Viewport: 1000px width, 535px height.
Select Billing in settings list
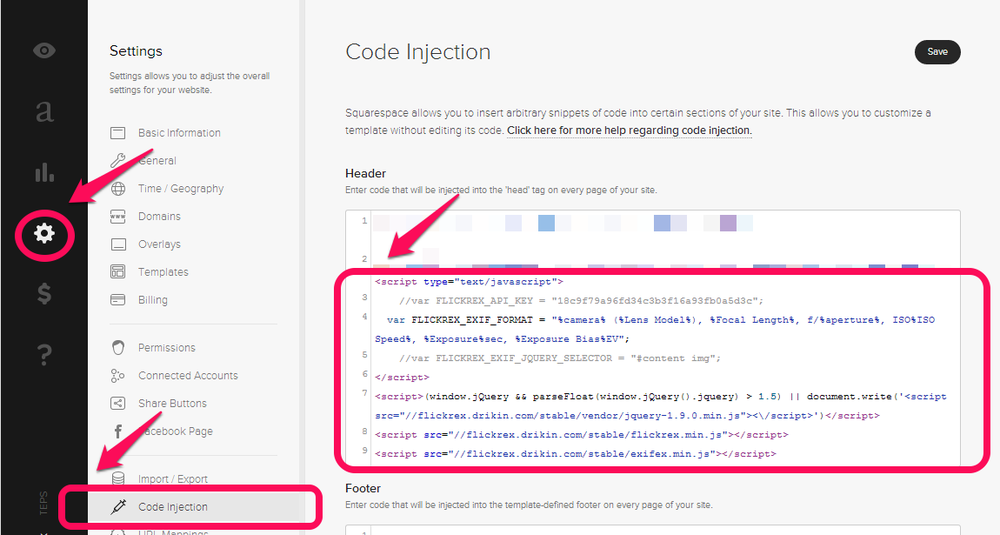[x=153, y=300]
